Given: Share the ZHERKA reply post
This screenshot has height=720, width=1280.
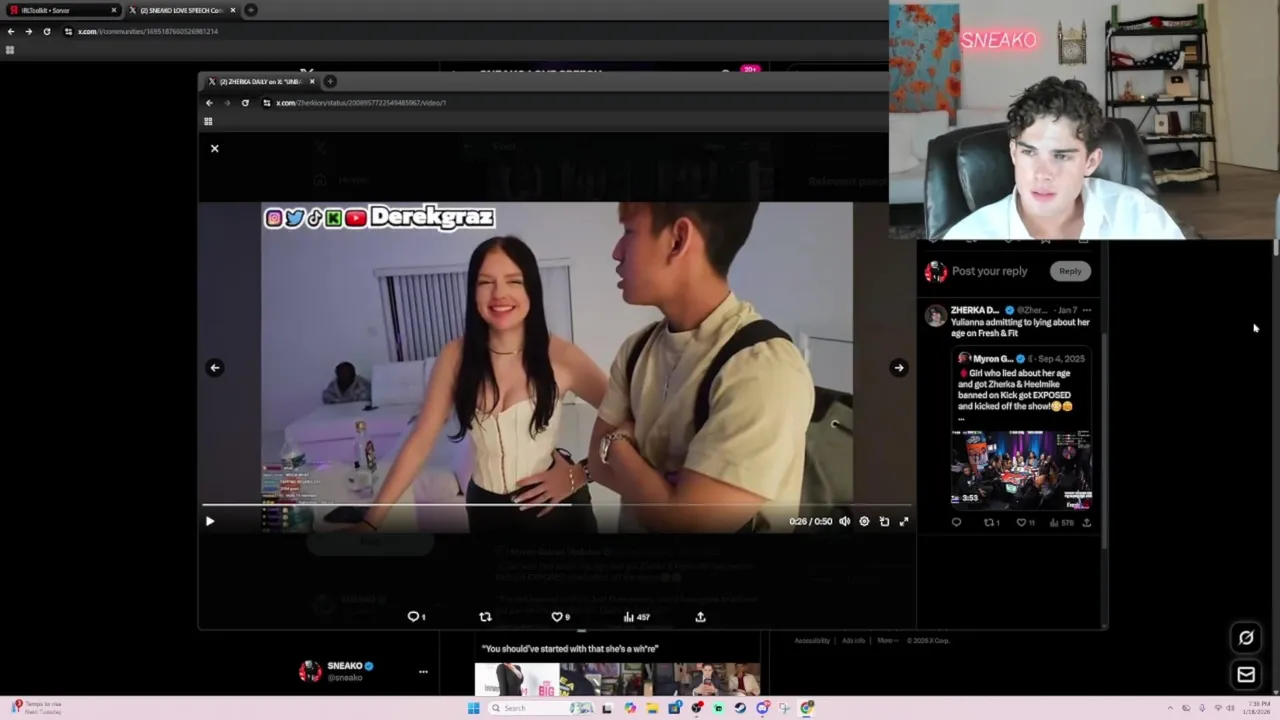Looking at the screenshot, I should (1087, 522).
